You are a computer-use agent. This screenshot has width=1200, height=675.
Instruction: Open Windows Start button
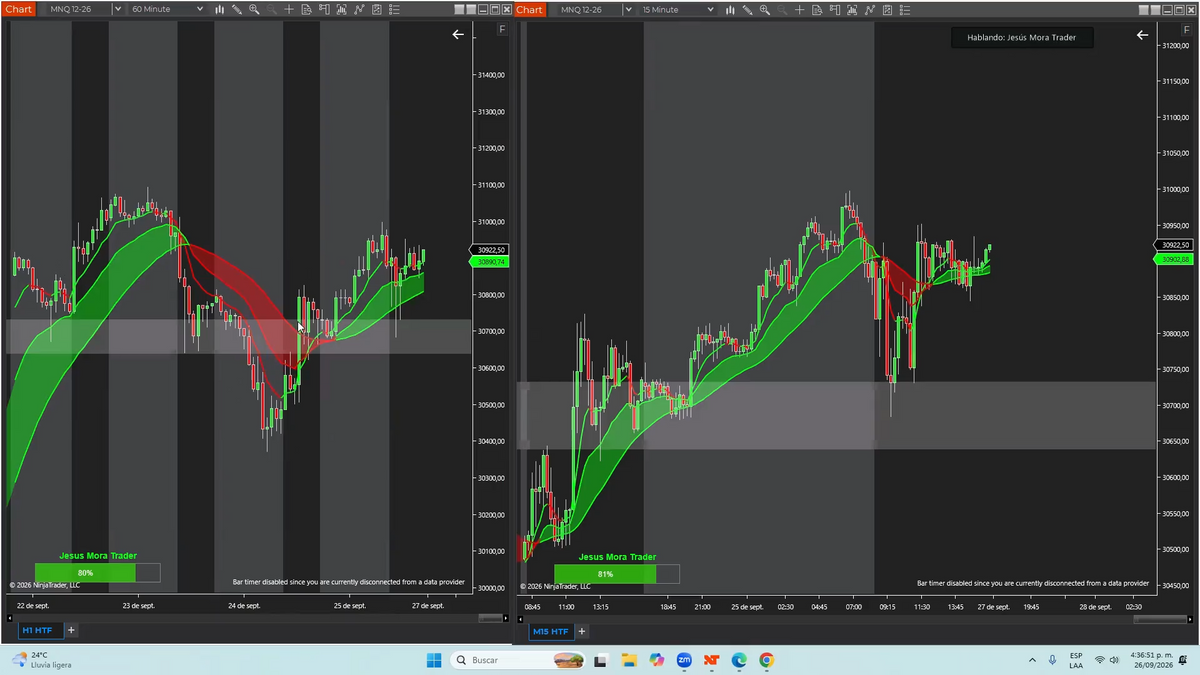pos(434,660)
